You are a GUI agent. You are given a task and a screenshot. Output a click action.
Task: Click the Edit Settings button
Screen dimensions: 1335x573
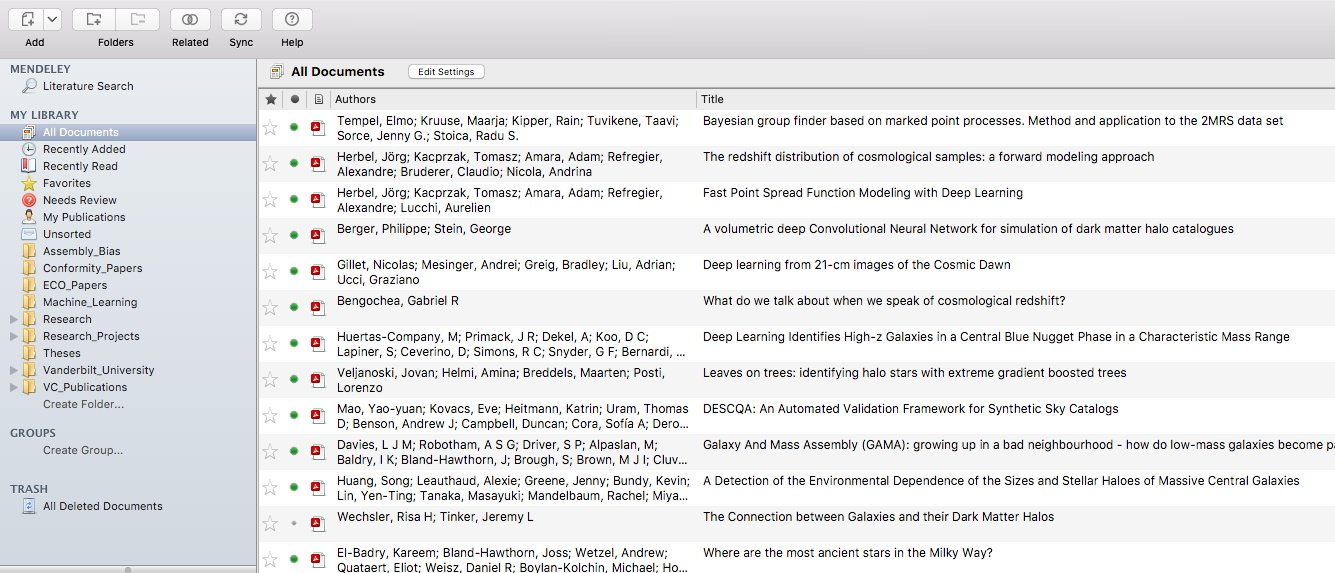446,72
